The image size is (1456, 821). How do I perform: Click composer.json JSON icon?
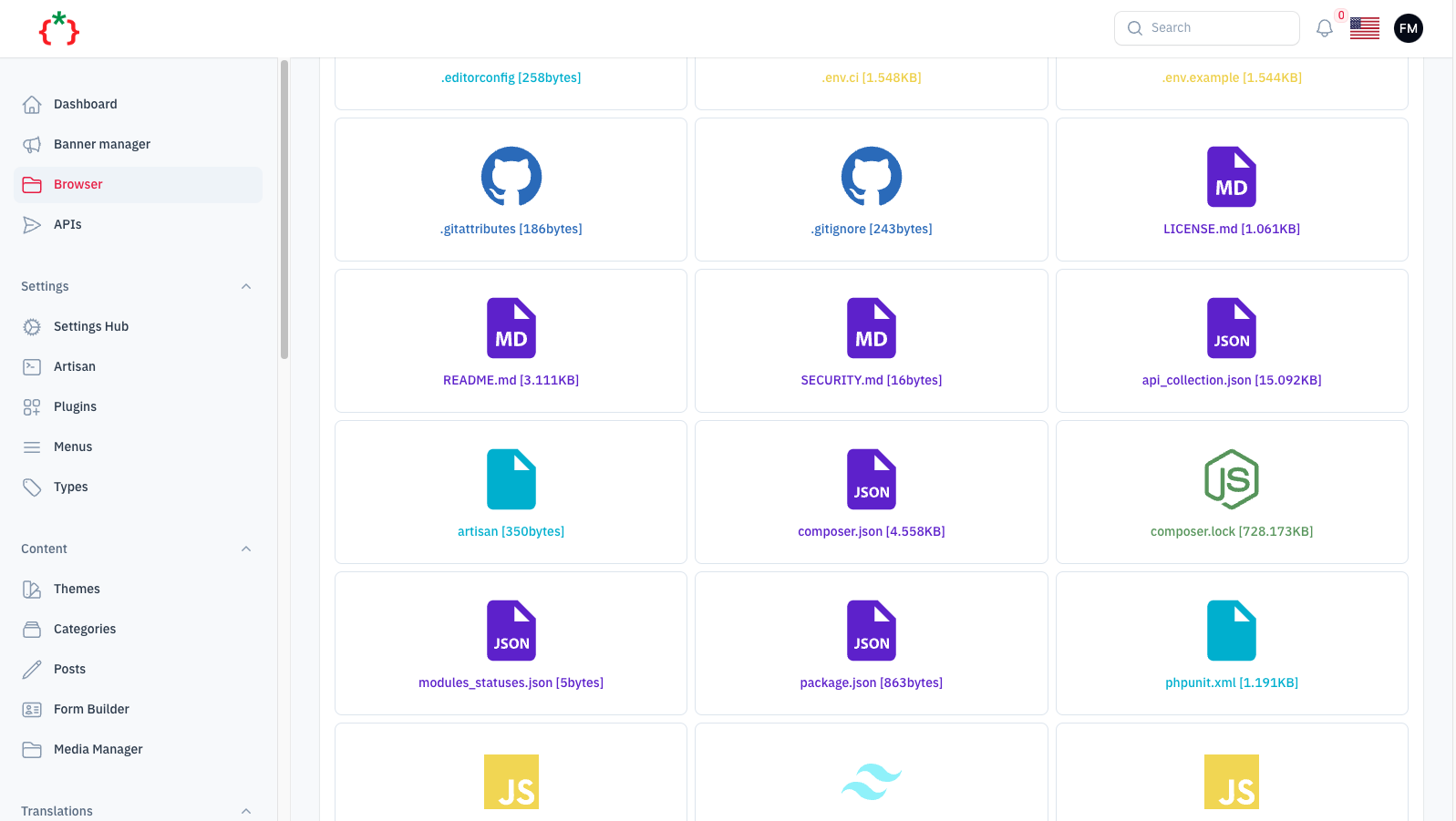(x=872, y=479)
